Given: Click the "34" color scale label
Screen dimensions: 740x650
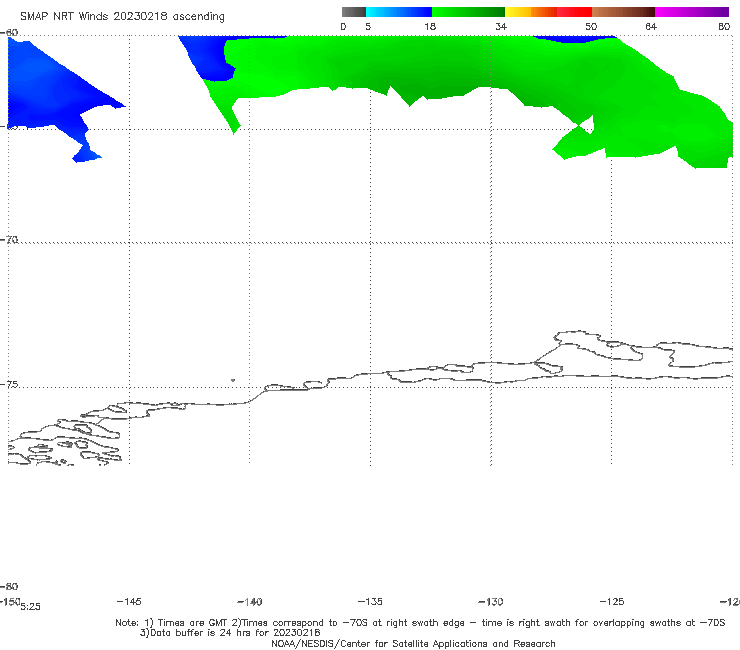Looking at the screenshot, I should (501, 27).
